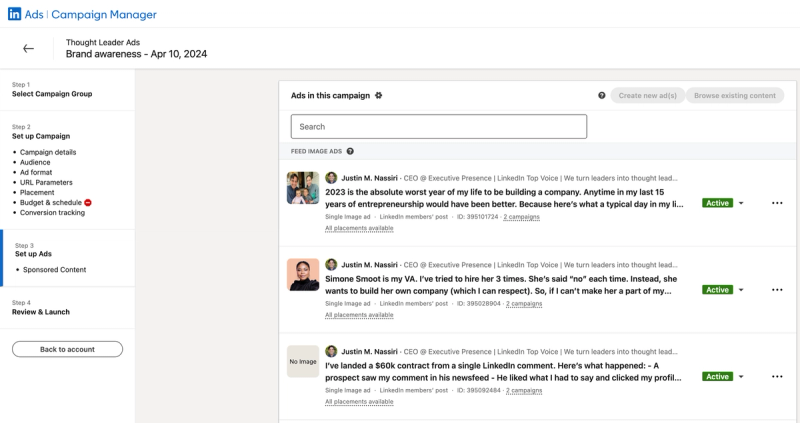Open Simone Smoot ad portrait thumbnail
Screen dimensions: 800x423
tap(303, 275)
